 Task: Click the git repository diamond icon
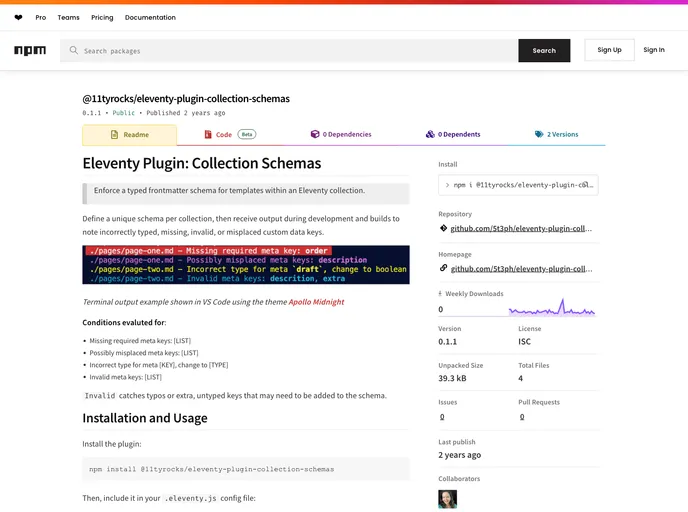click(x=443, y=228)
